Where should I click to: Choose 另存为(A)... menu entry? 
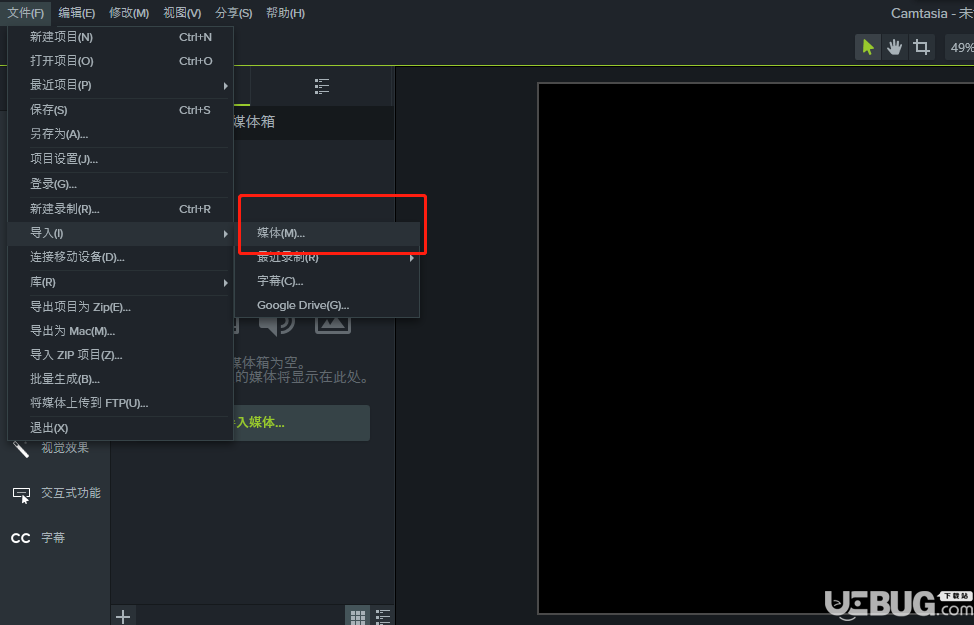tap(121, 134)
